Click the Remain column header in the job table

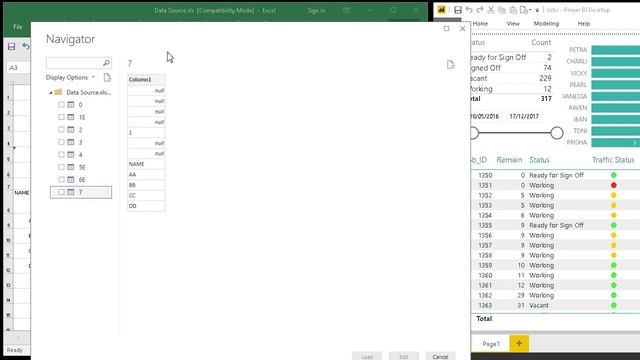[x=509, y=160]
